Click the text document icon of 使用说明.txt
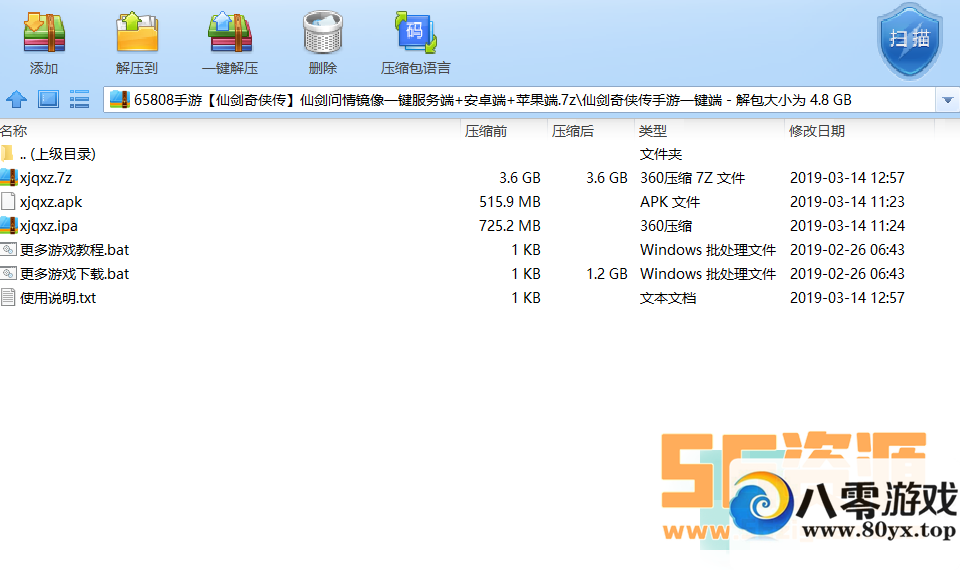The height and width of the screenshot is (570, 960). coord(8,298)
